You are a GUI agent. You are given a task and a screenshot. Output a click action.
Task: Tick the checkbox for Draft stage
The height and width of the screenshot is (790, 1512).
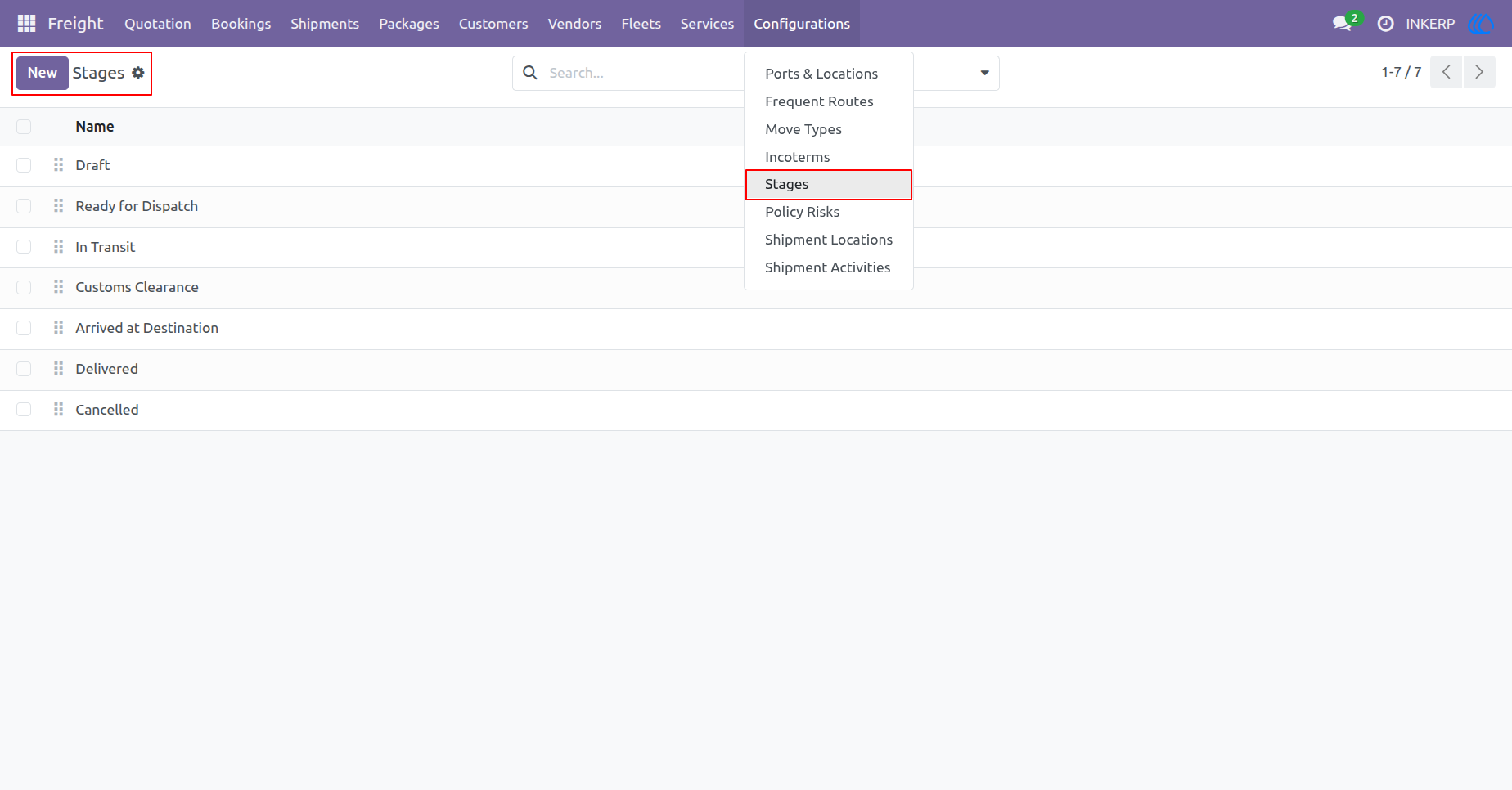coord(24,165)
